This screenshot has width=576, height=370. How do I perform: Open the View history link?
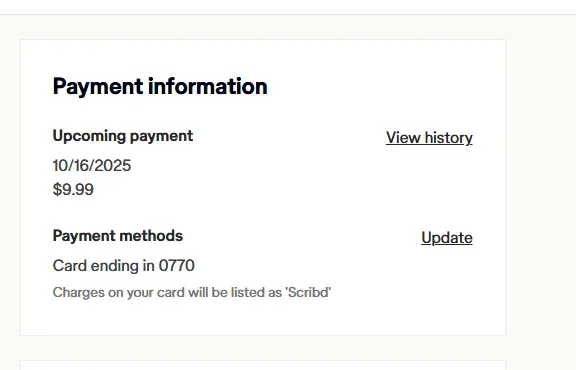pos(429,138)
